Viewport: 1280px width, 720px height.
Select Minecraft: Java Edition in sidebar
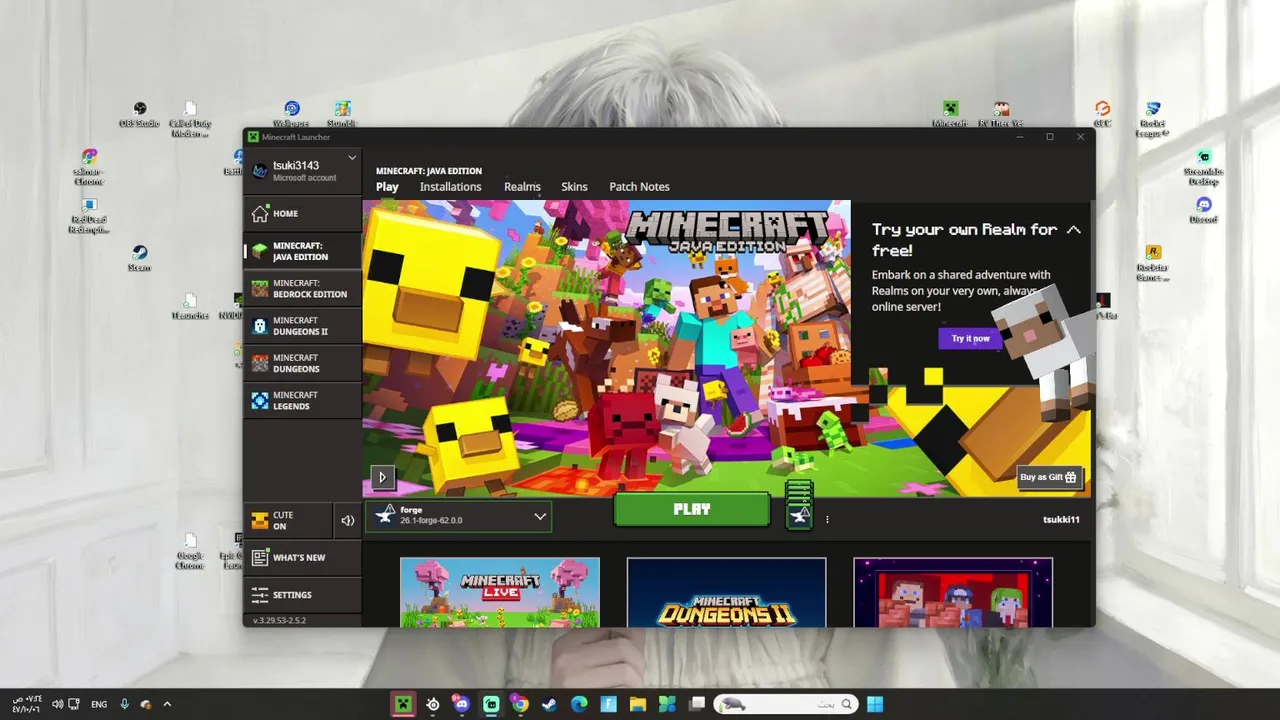pyautogui.click(x=302, y=251)
